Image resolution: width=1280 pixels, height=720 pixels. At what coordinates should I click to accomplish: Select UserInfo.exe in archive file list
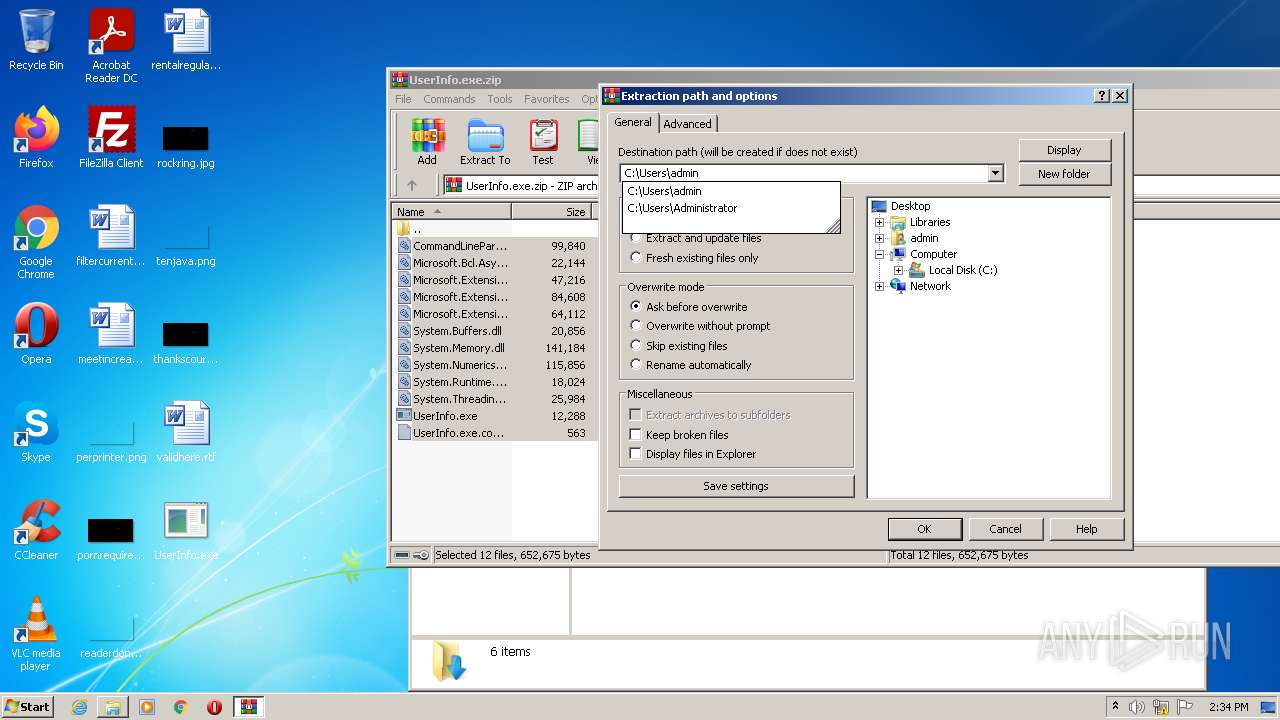pyautogui.click(x=445, y=416)
